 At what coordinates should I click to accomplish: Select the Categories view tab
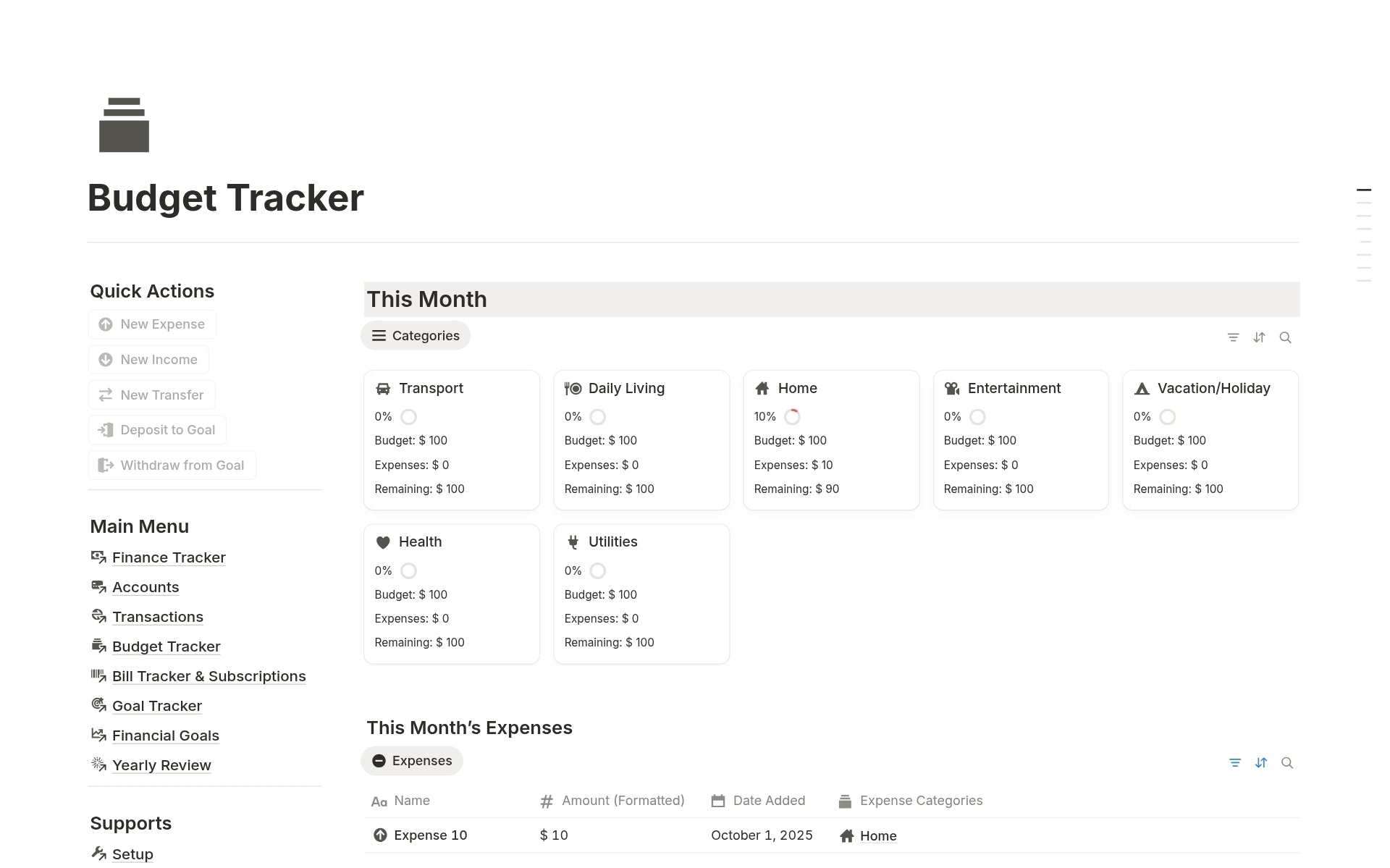pyautogui.click(x=416, y=336)
